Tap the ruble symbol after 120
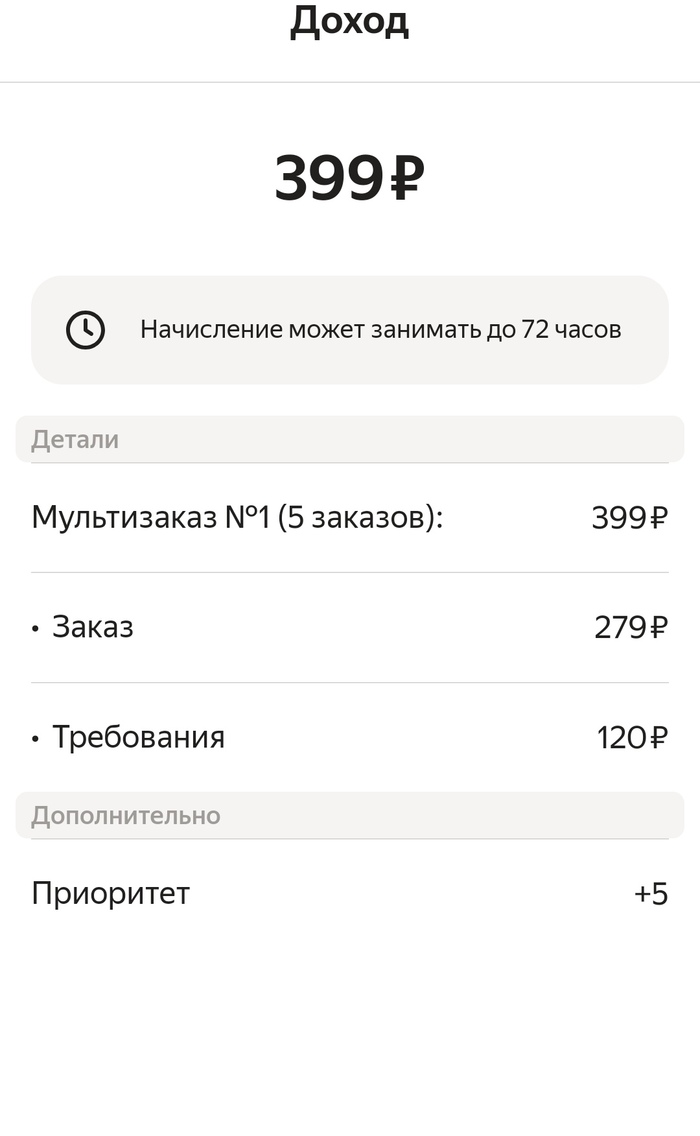 [x=658, y=738]
